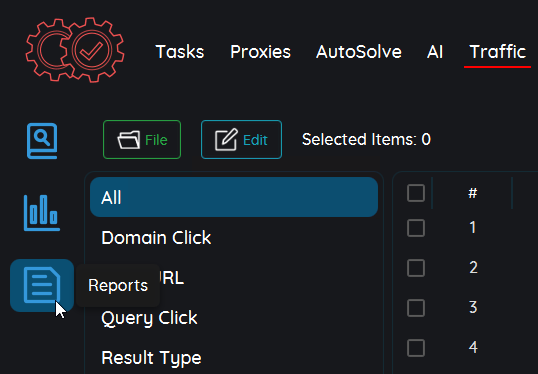Click the pencil icon in Edit button
Viewport: 538px width, 374px height.
tap(226, 140)
